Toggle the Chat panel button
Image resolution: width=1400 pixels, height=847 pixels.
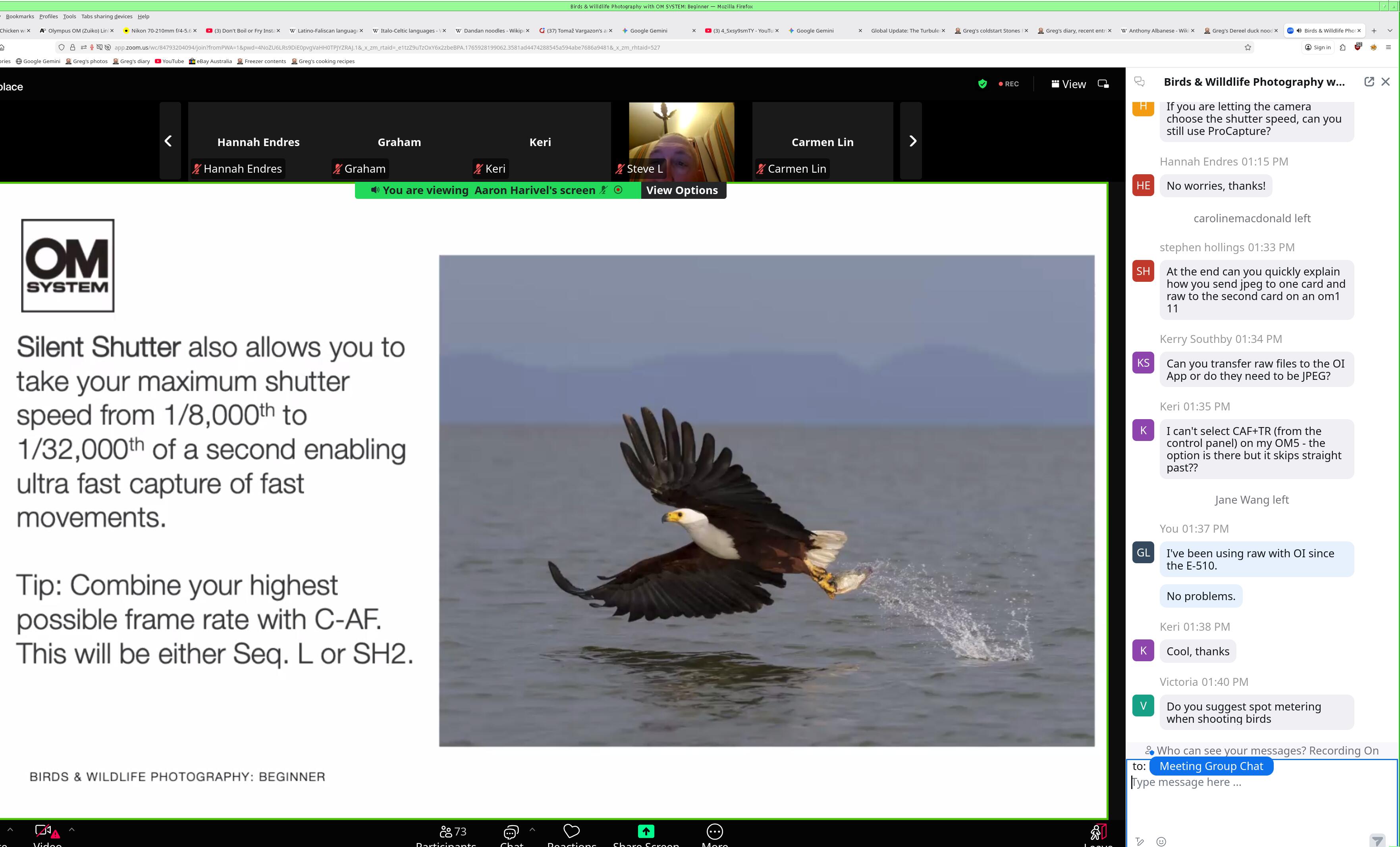[x=511, y=832]
